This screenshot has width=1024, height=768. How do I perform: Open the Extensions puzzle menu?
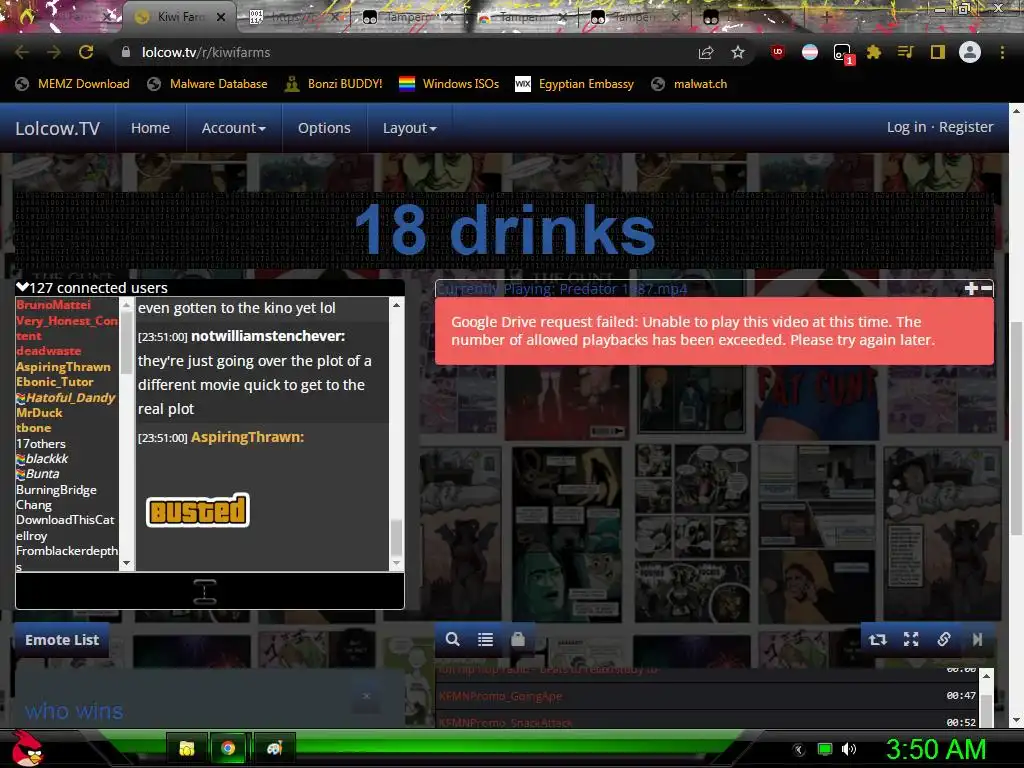874,52
